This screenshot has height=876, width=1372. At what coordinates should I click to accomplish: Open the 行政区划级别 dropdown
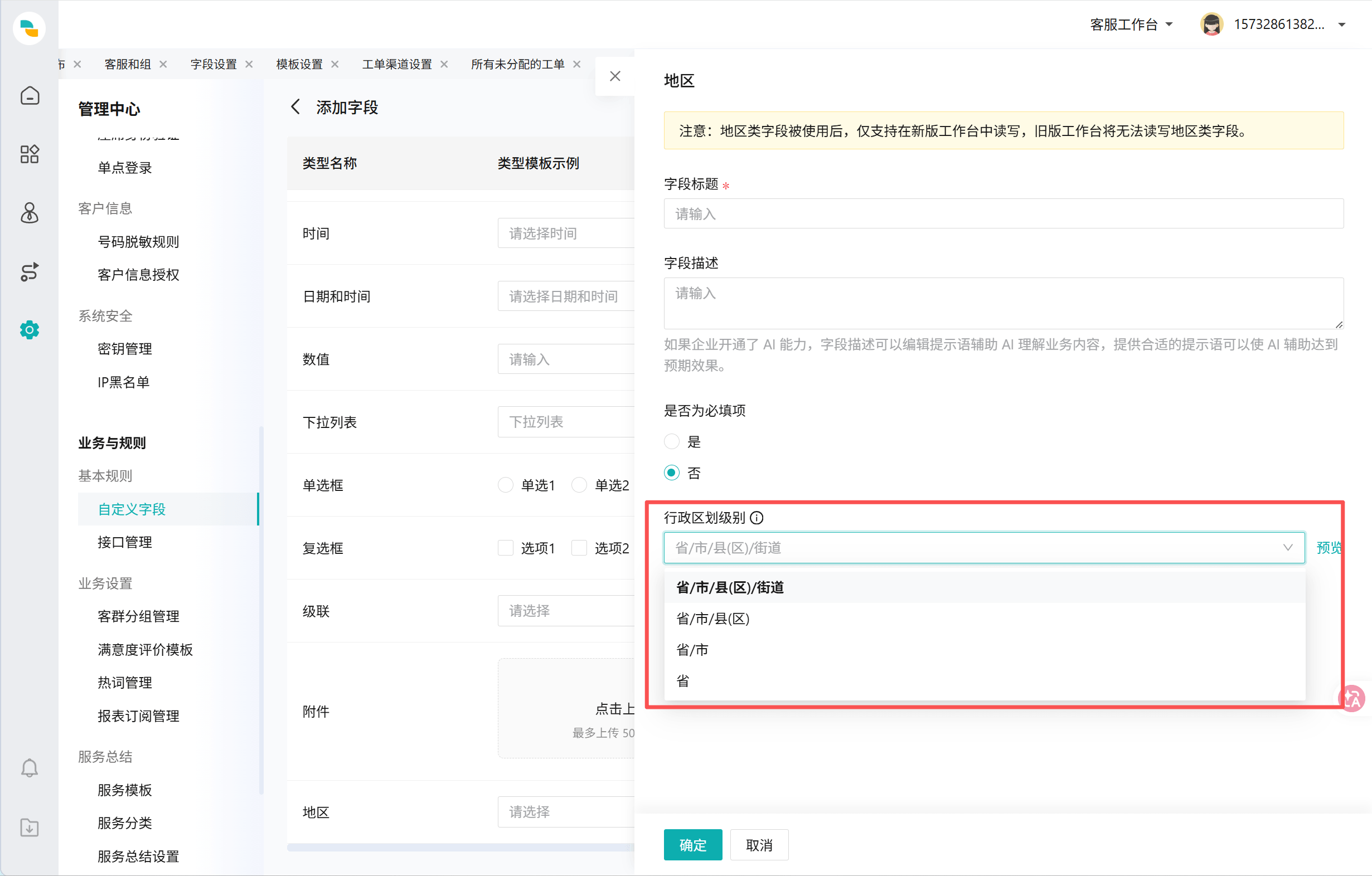(984, 548)
